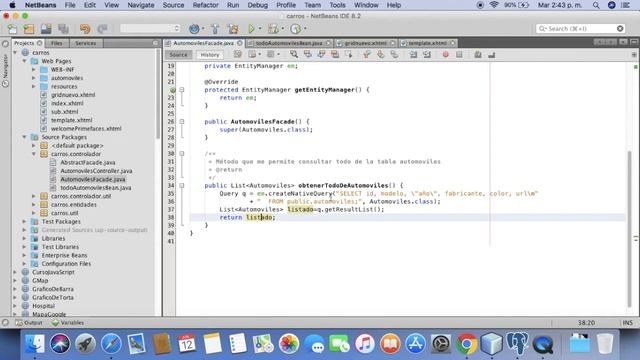Collapse the carros project node
640x360 pixels.
16,53
